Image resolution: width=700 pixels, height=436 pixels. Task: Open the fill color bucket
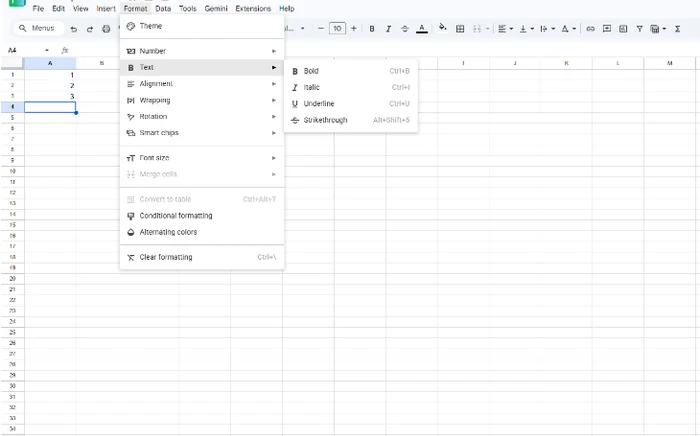click(x=442, y=28)
